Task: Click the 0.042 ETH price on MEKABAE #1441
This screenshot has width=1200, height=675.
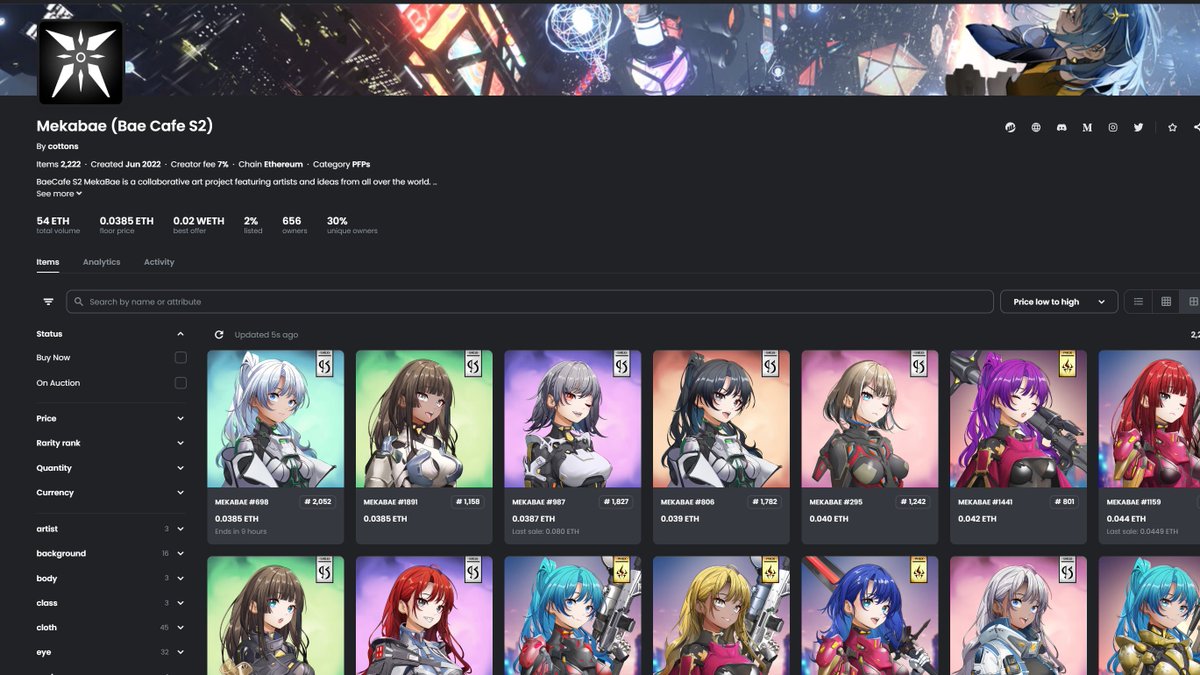Action: click(x=977, y=519)
